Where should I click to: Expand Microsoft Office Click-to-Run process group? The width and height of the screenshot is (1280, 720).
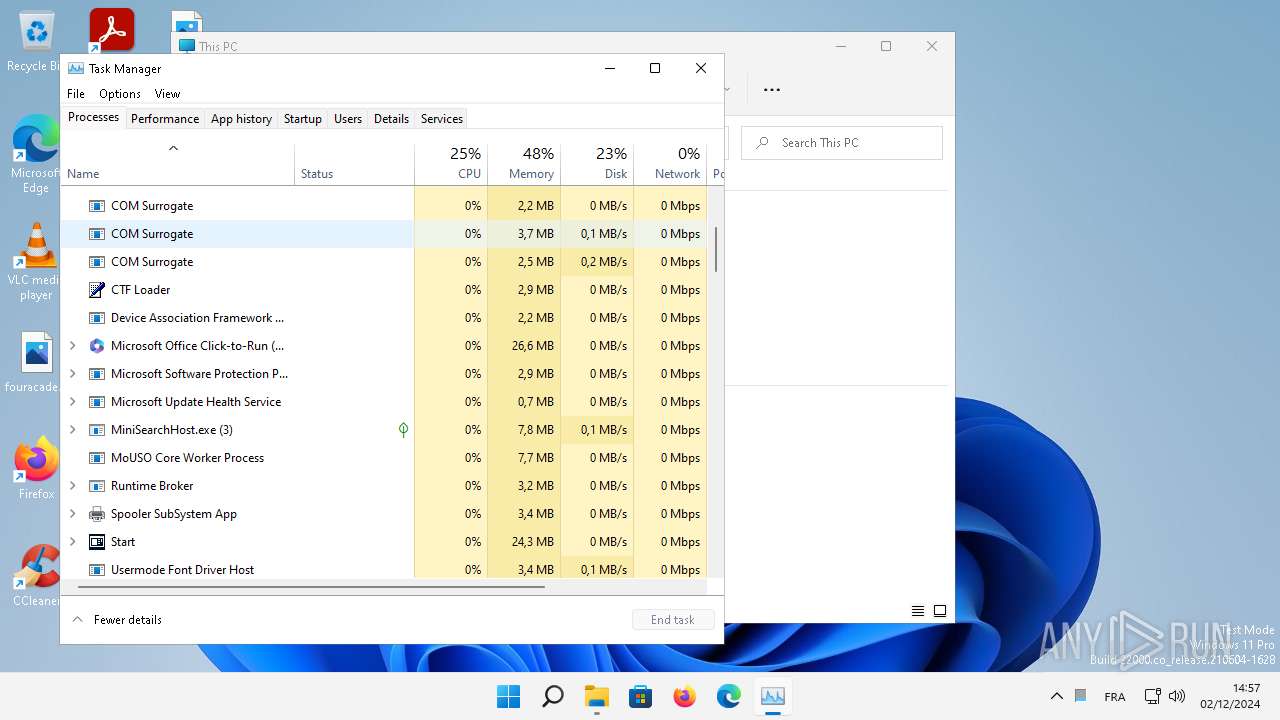[72, 346]
